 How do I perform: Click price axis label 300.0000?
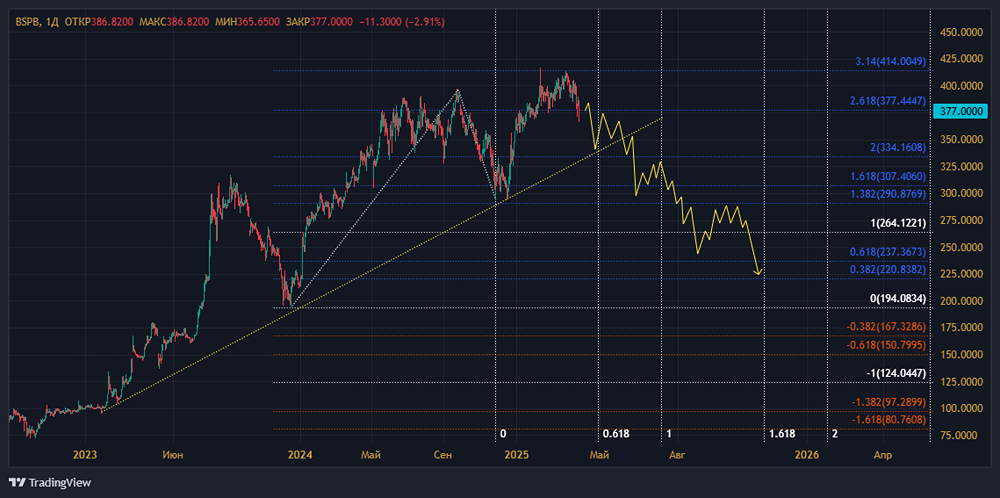(962, 193)
